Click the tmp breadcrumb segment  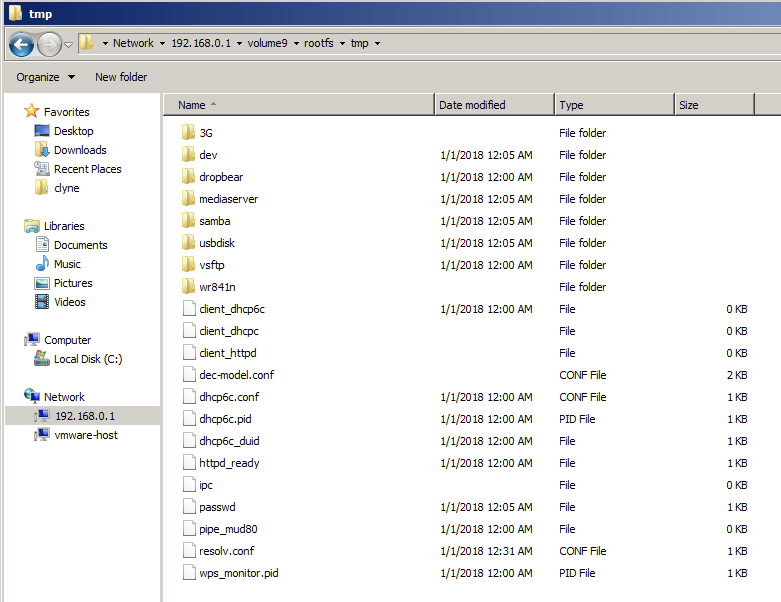pos(360,43)
